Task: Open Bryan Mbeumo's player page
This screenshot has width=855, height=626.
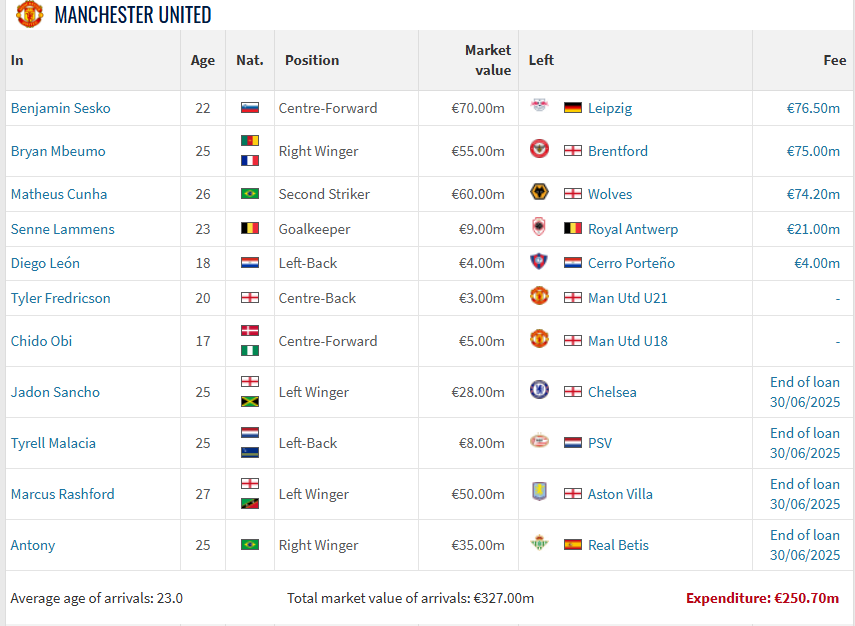Action: pyautogui.click(x=58, y=151)
